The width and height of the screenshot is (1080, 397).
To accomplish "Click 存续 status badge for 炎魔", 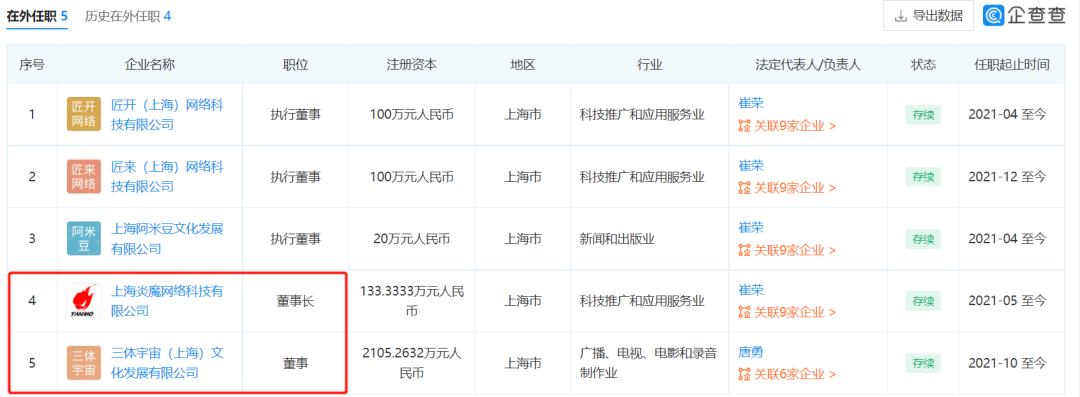I will (923, 301).
